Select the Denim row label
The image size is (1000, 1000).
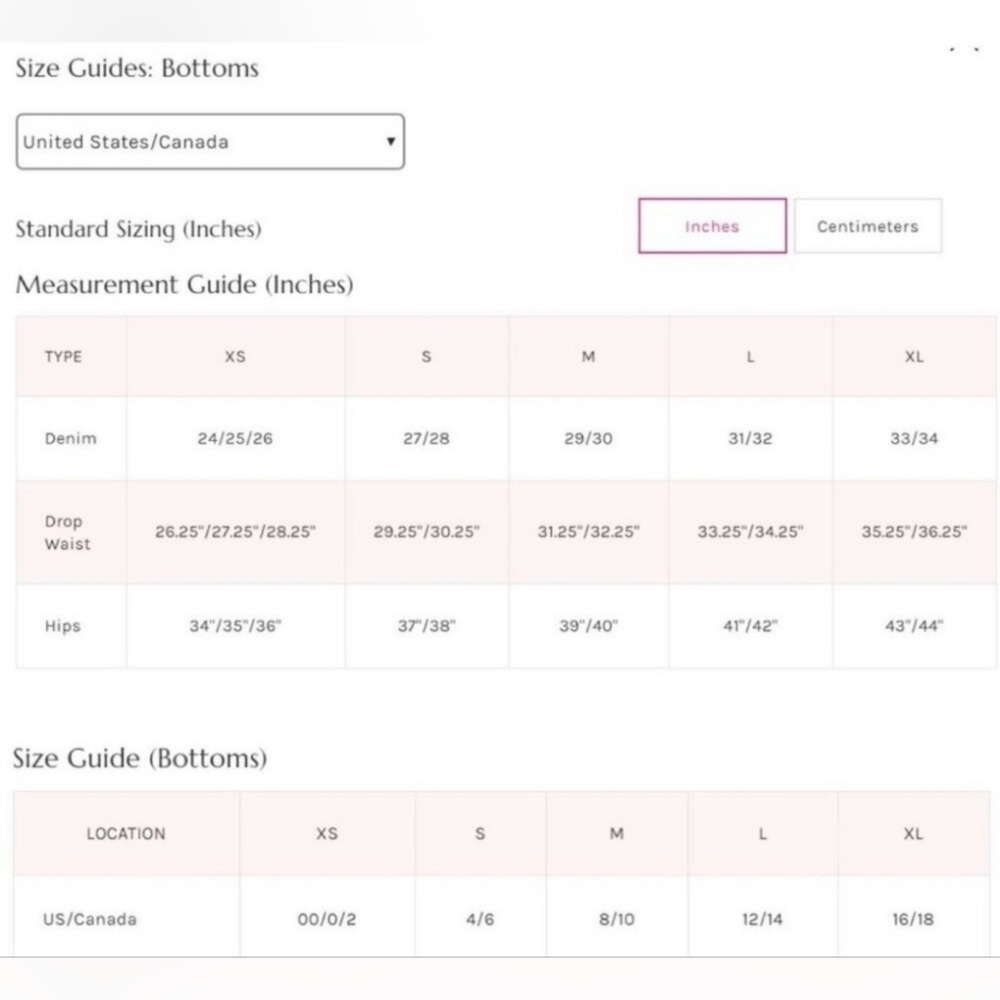[71, 438]
